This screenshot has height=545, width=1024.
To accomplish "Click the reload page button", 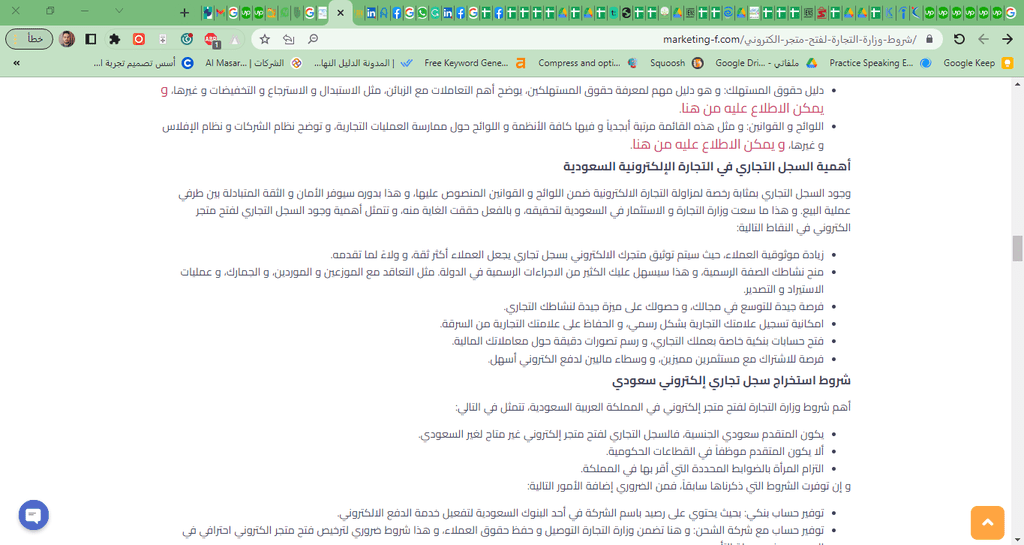I will coord(959,39).
